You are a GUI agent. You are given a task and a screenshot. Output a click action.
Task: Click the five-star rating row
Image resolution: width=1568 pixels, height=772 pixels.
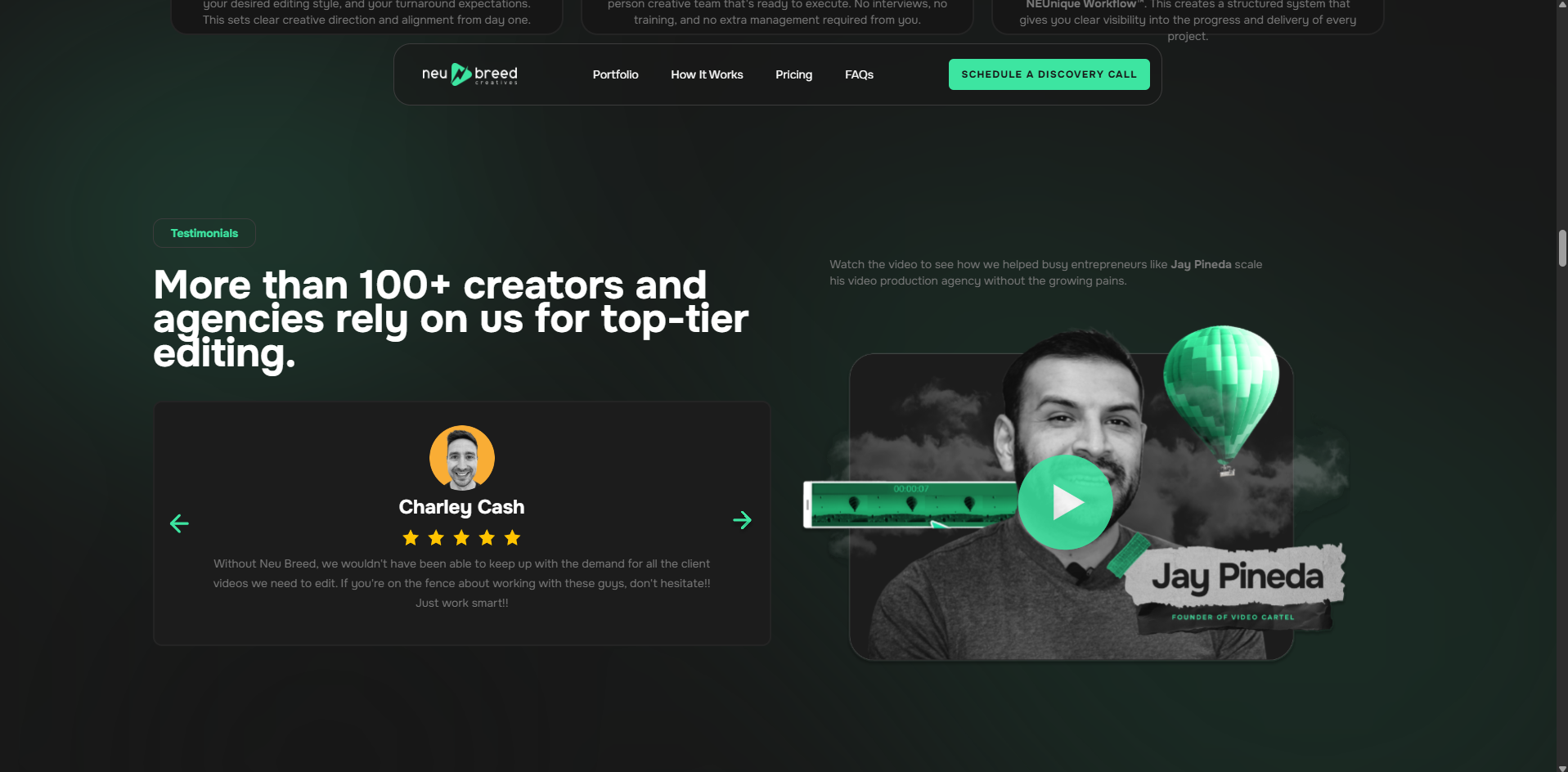[461, 537]
